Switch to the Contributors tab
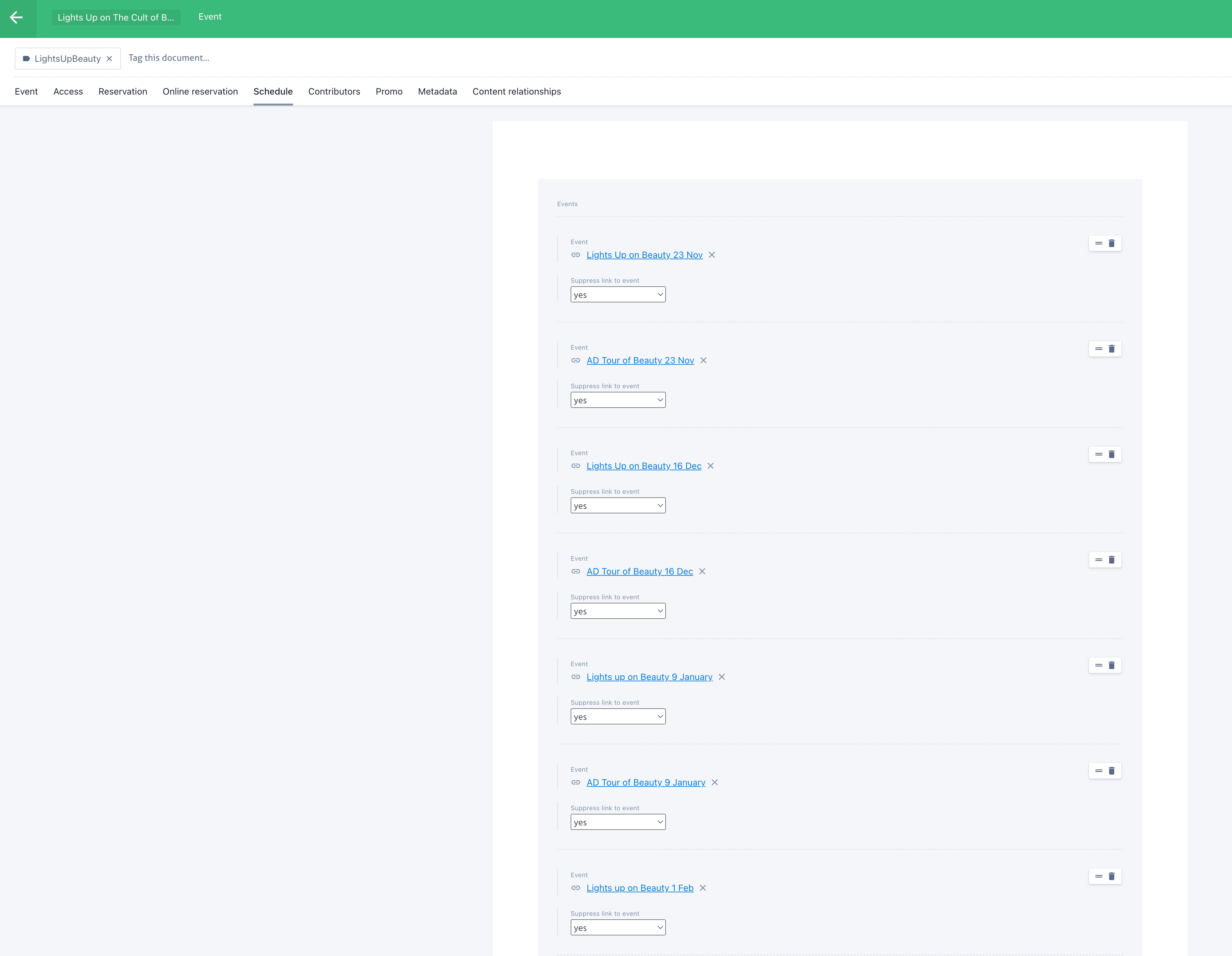 pos(334,91)
